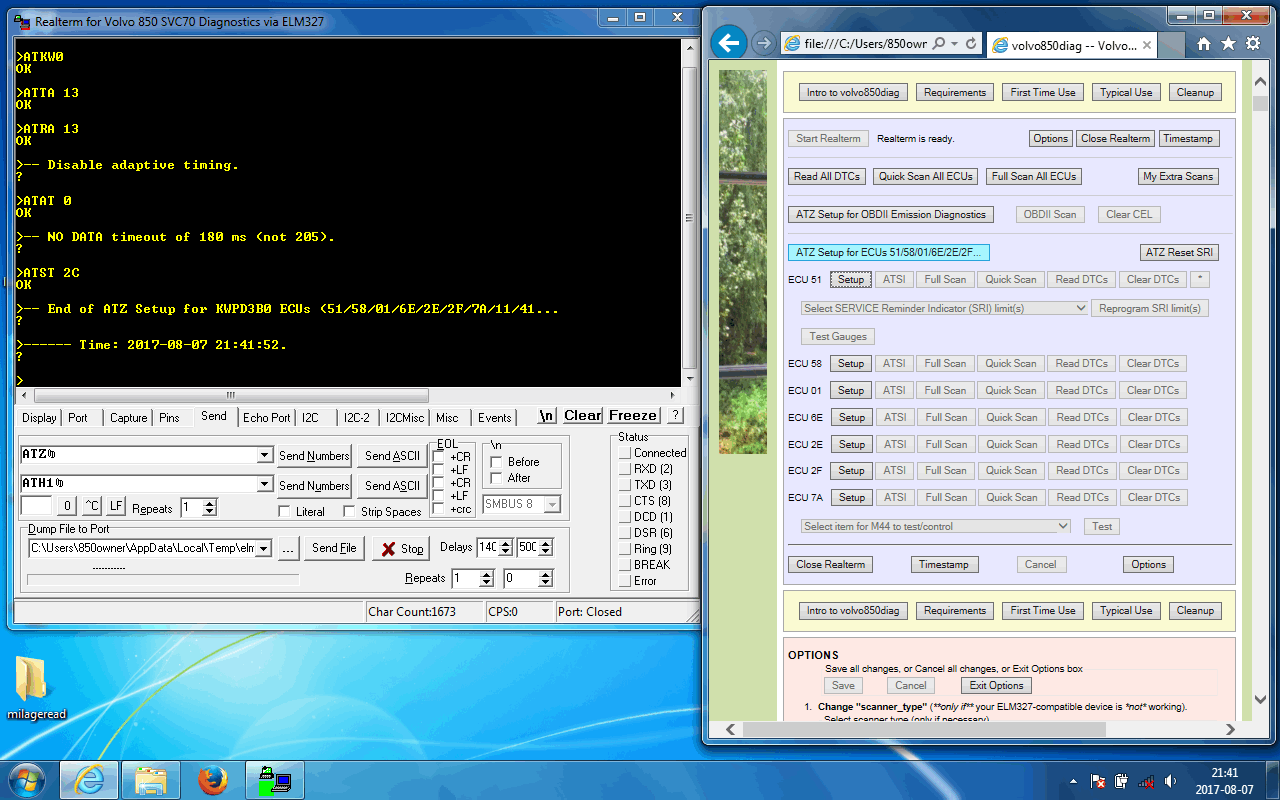1280x800 pixels.
Task: Click the ^C button in Send tab
Action: click(92, 507)
